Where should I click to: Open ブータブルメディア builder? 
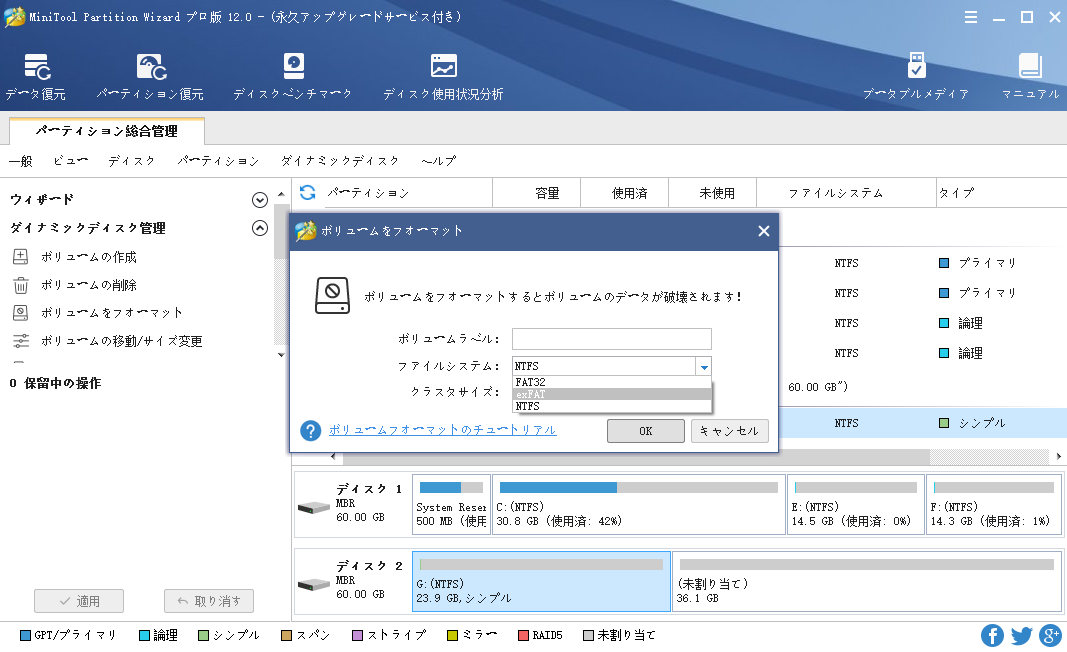pos(916,77)
